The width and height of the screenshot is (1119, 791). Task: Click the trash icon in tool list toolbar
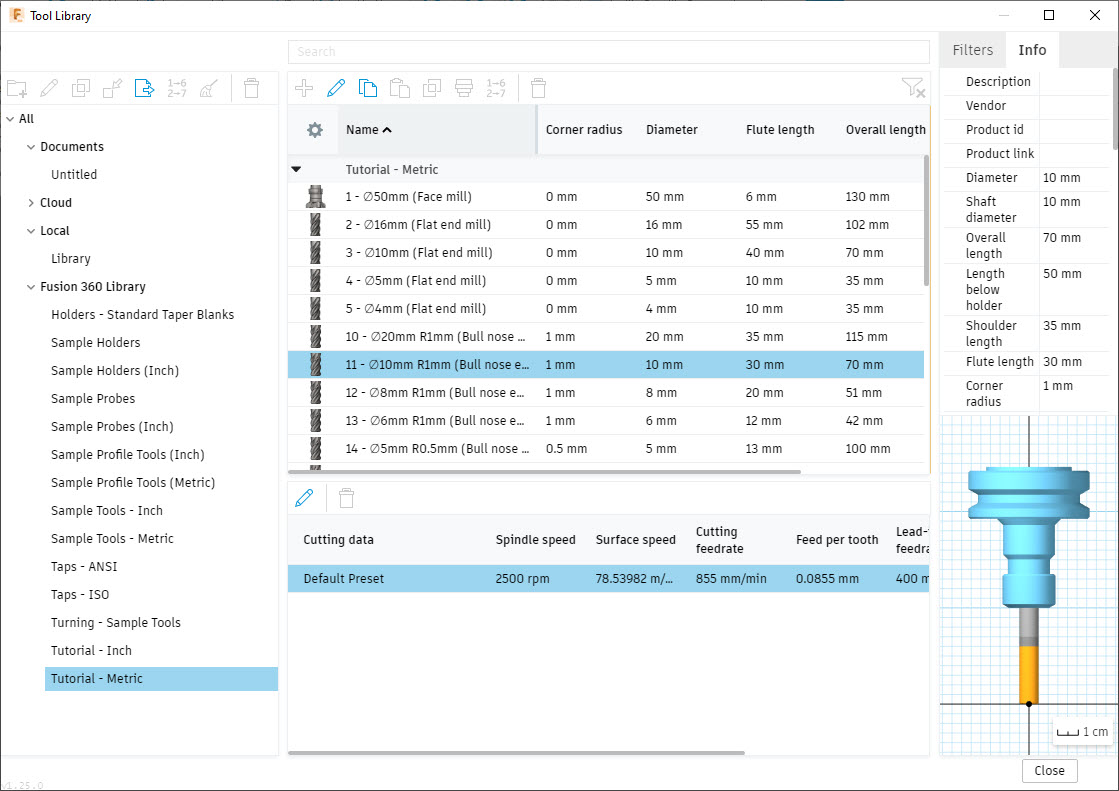(539, 88)
